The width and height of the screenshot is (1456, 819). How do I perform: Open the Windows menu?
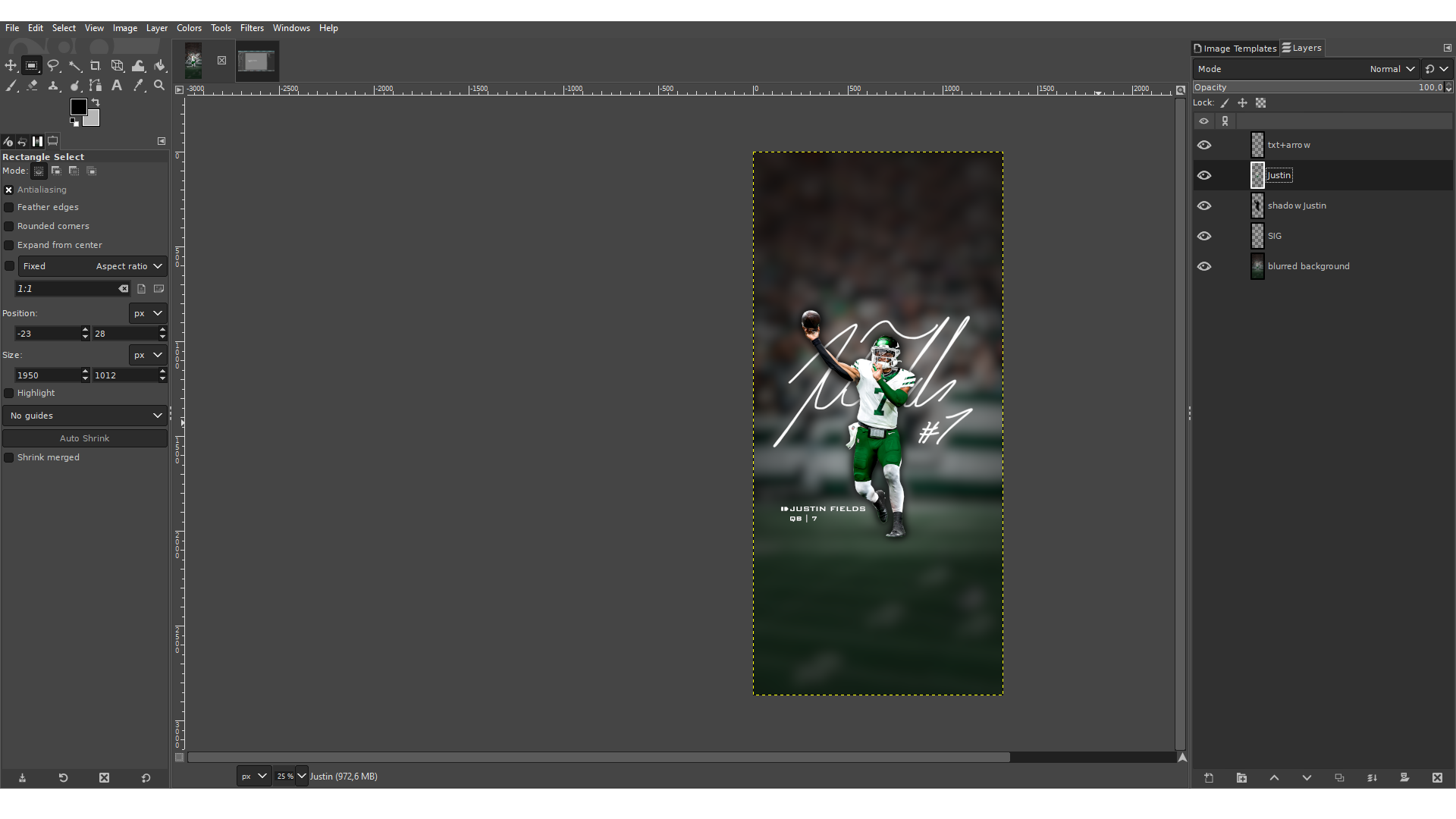[x=291, y=28]
